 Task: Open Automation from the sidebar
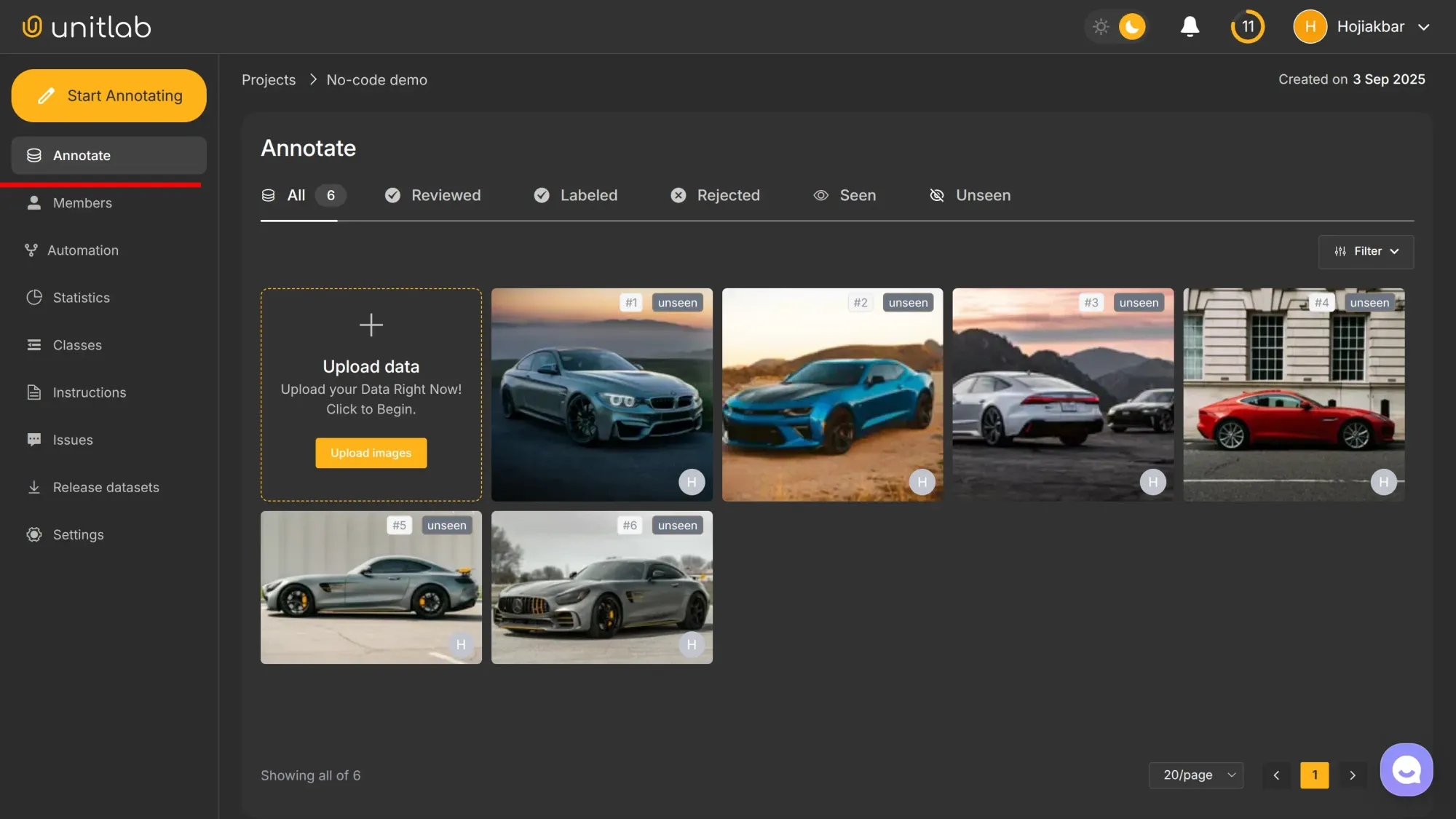82,250
